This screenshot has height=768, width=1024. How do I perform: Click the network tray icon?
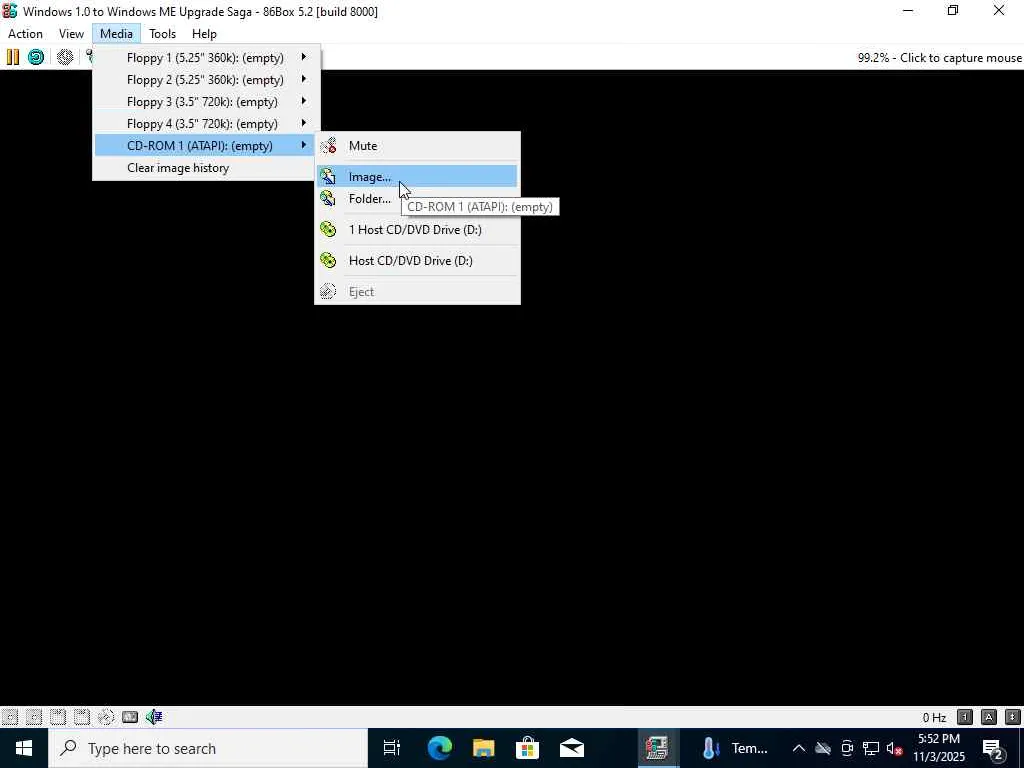[x=871, y=748]
